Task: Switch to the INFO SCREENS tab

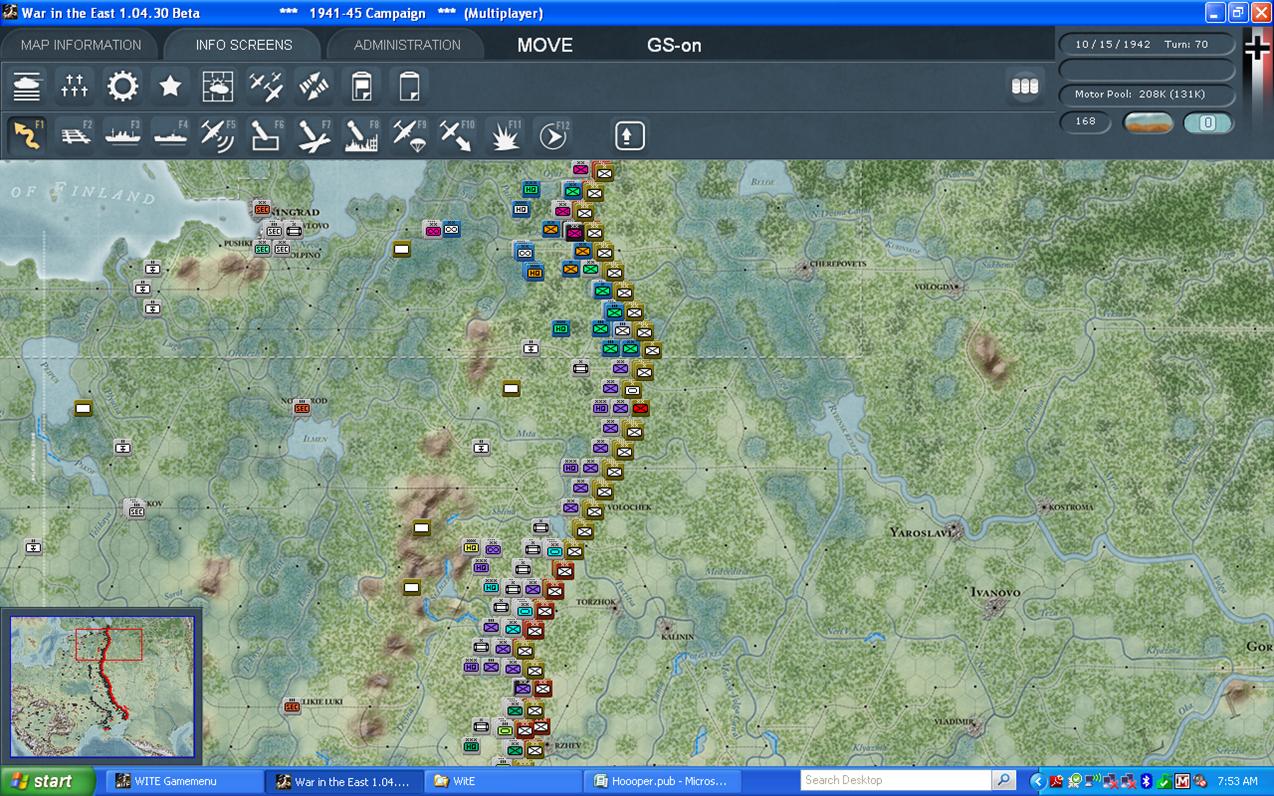Action: [244, 45]
